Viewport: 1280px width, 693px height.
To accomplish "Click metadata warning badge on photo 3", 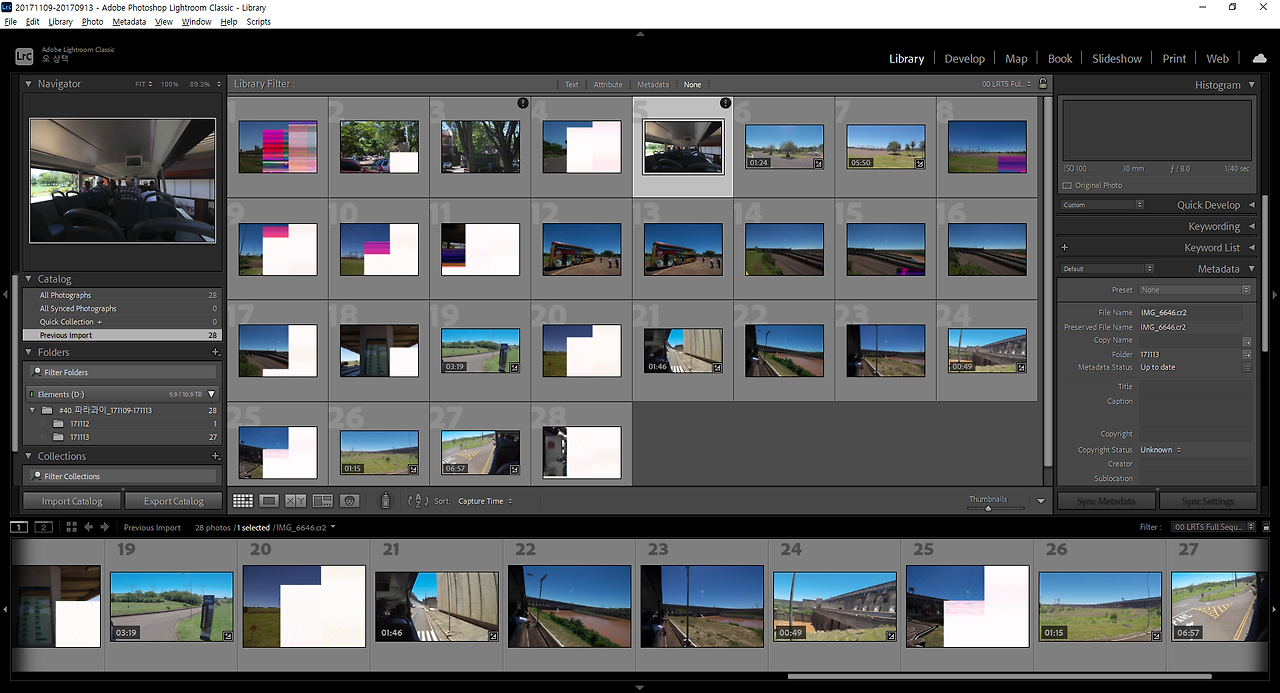I will tap(523, 103).
